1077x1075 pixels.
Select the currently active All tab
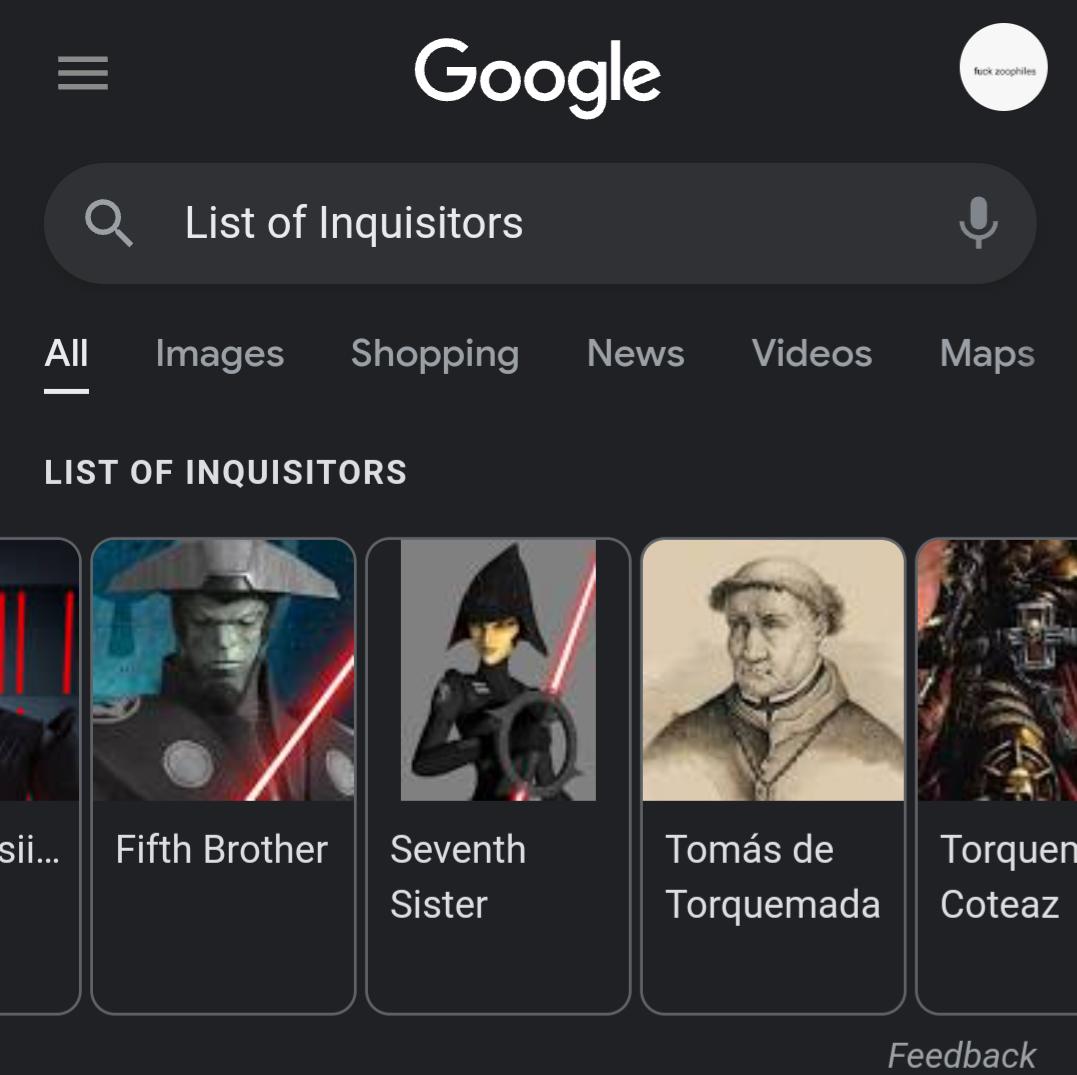(x=66, y=353)
